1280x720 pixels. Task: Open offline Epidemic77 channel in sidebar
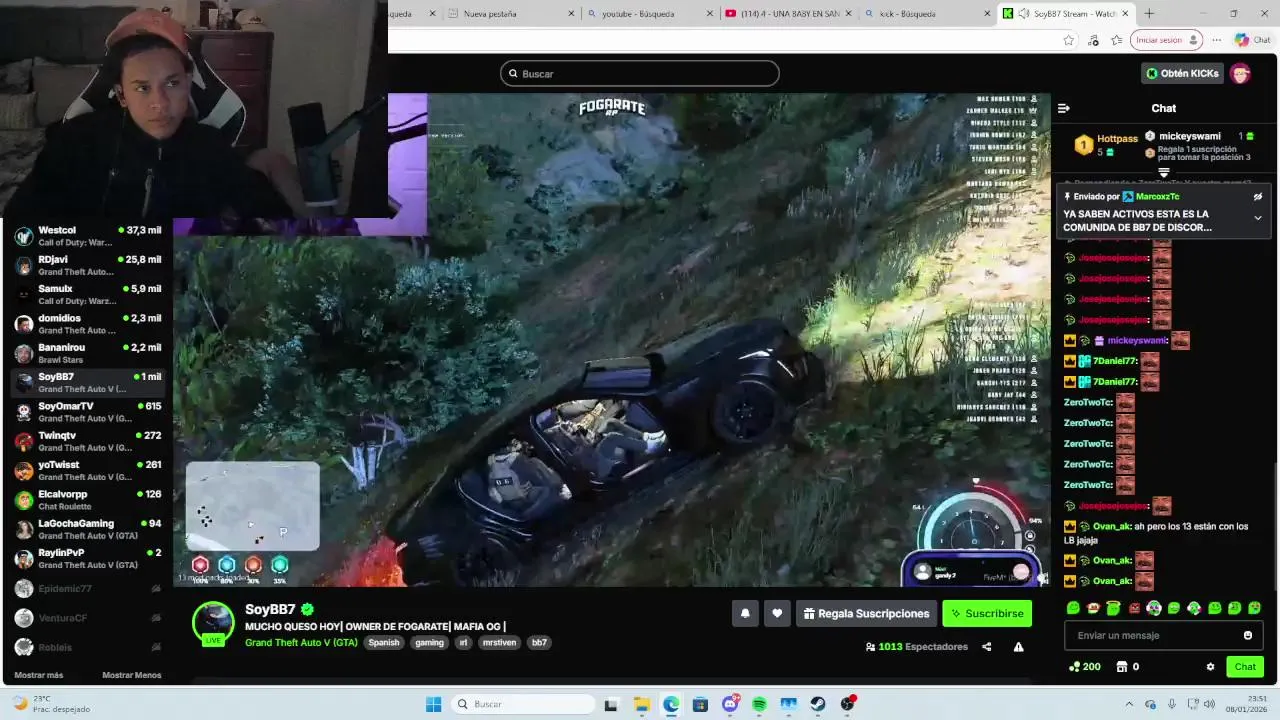(x=88, y=589)
